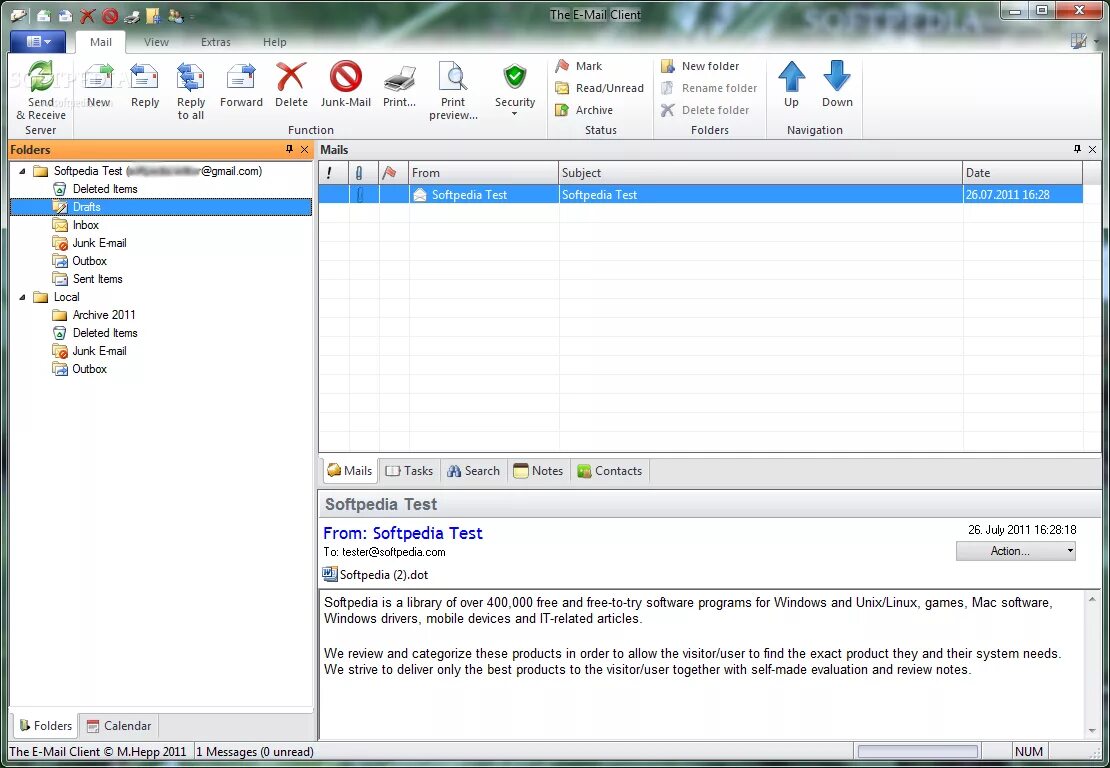Screen dimensions: 1110x768
Task: Navigate Up to previous mail
Action: (x=791, y=84)
